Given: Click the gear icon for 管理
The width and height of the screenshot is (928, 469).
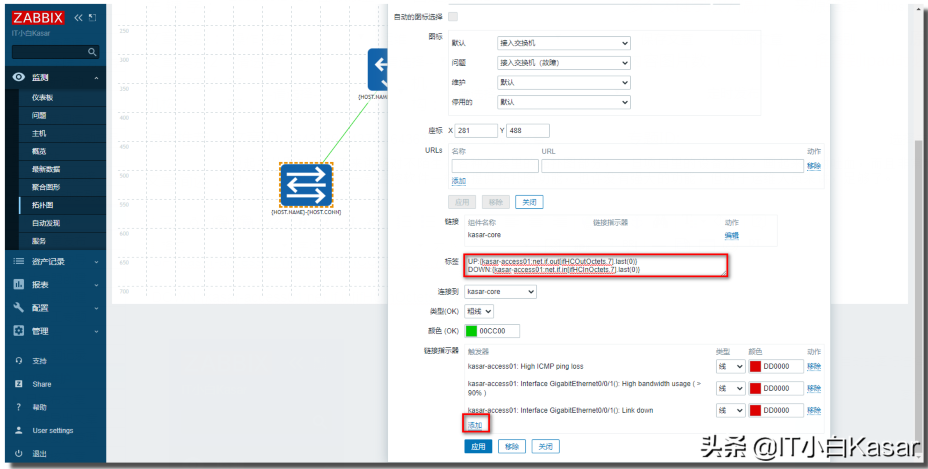Looking at the screenshot, I should click(19, 331).
